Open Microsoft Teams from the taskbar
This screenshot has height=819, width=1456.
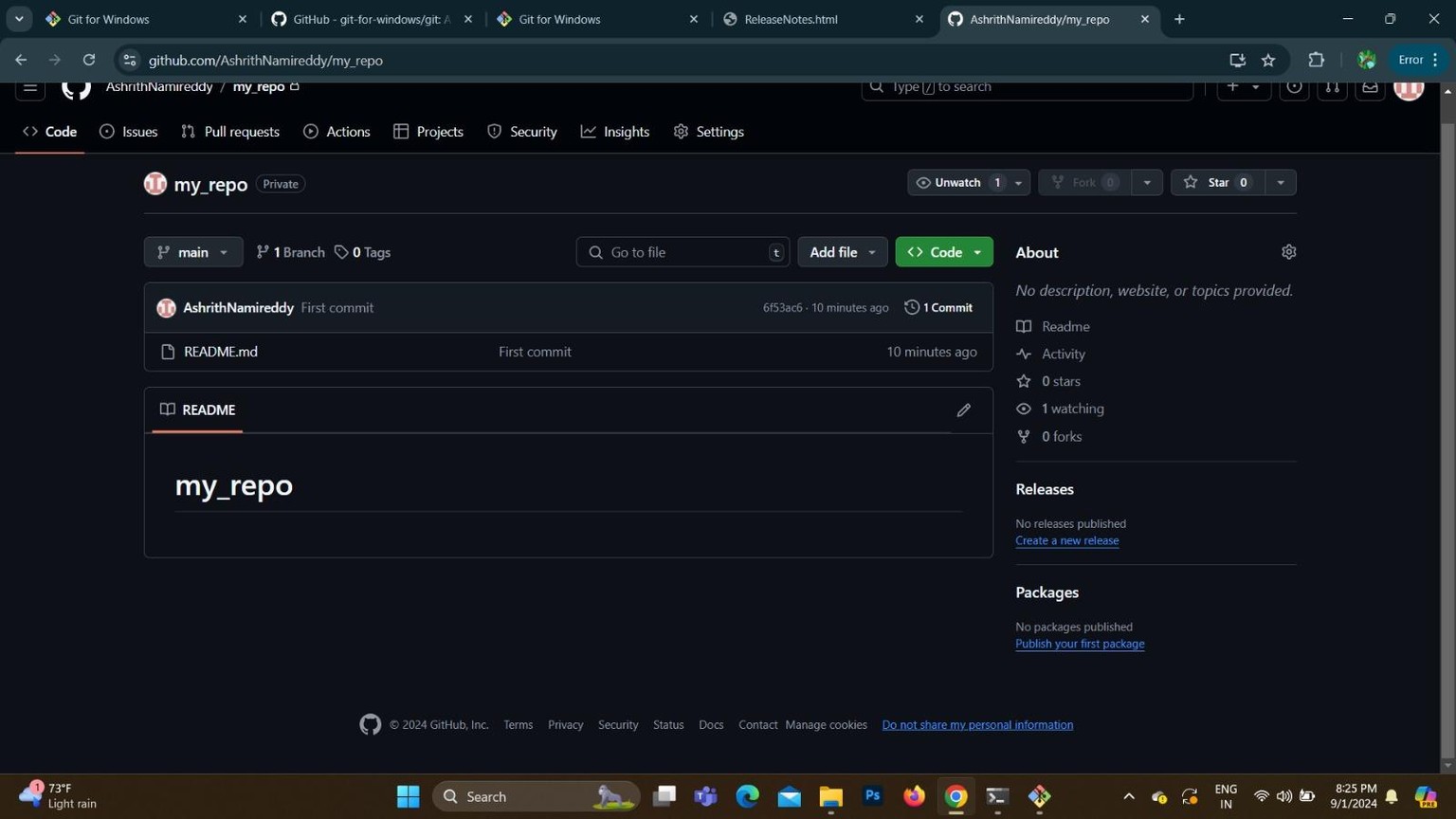click(x=705, y=797)
